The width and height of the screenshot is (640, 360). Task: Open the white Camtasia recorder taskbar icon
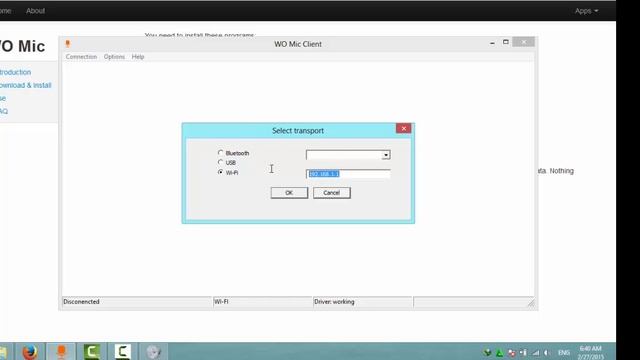pyautogui.click(x=122, y=351)
